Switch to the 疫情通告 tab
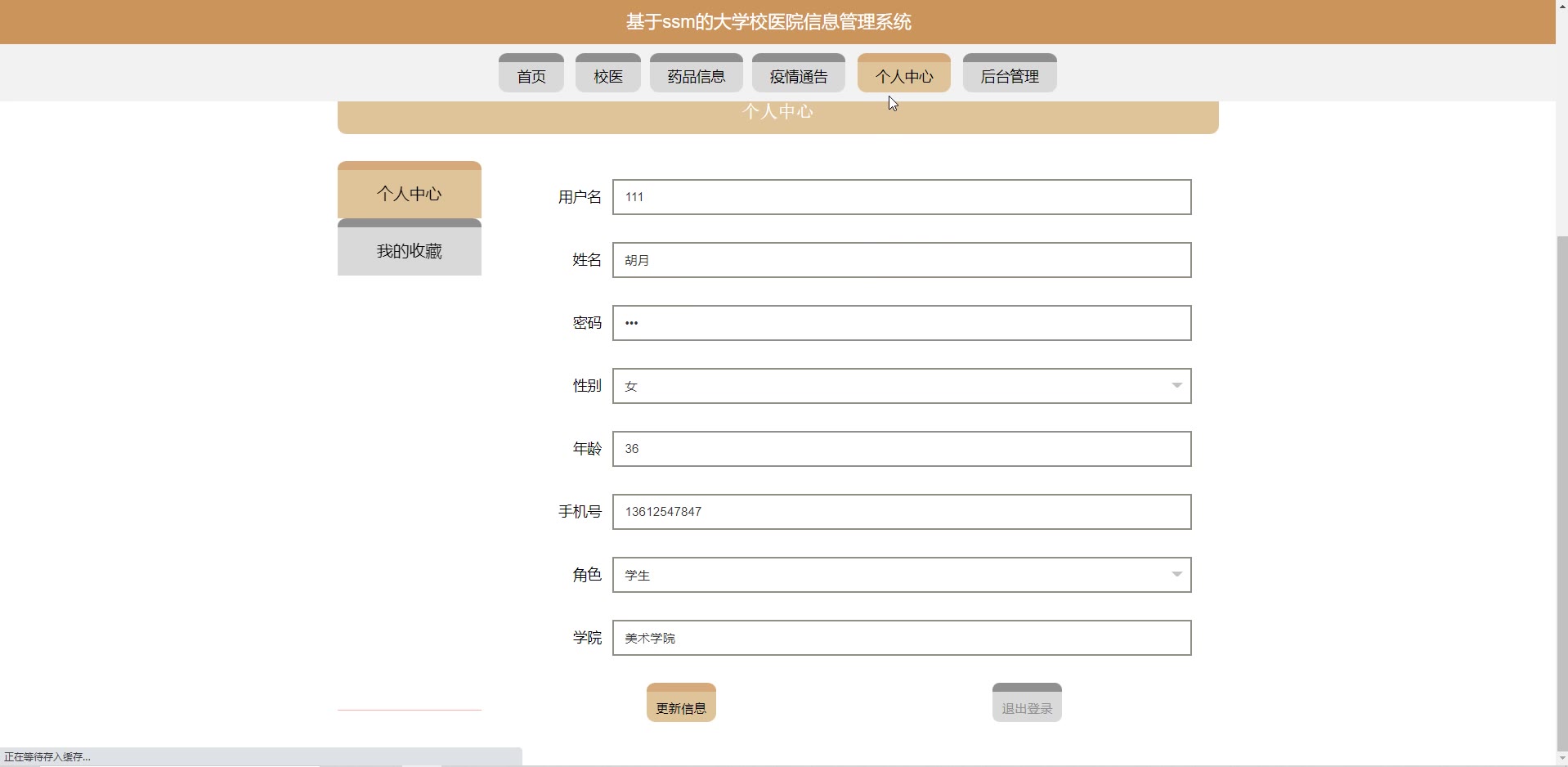 798,75
